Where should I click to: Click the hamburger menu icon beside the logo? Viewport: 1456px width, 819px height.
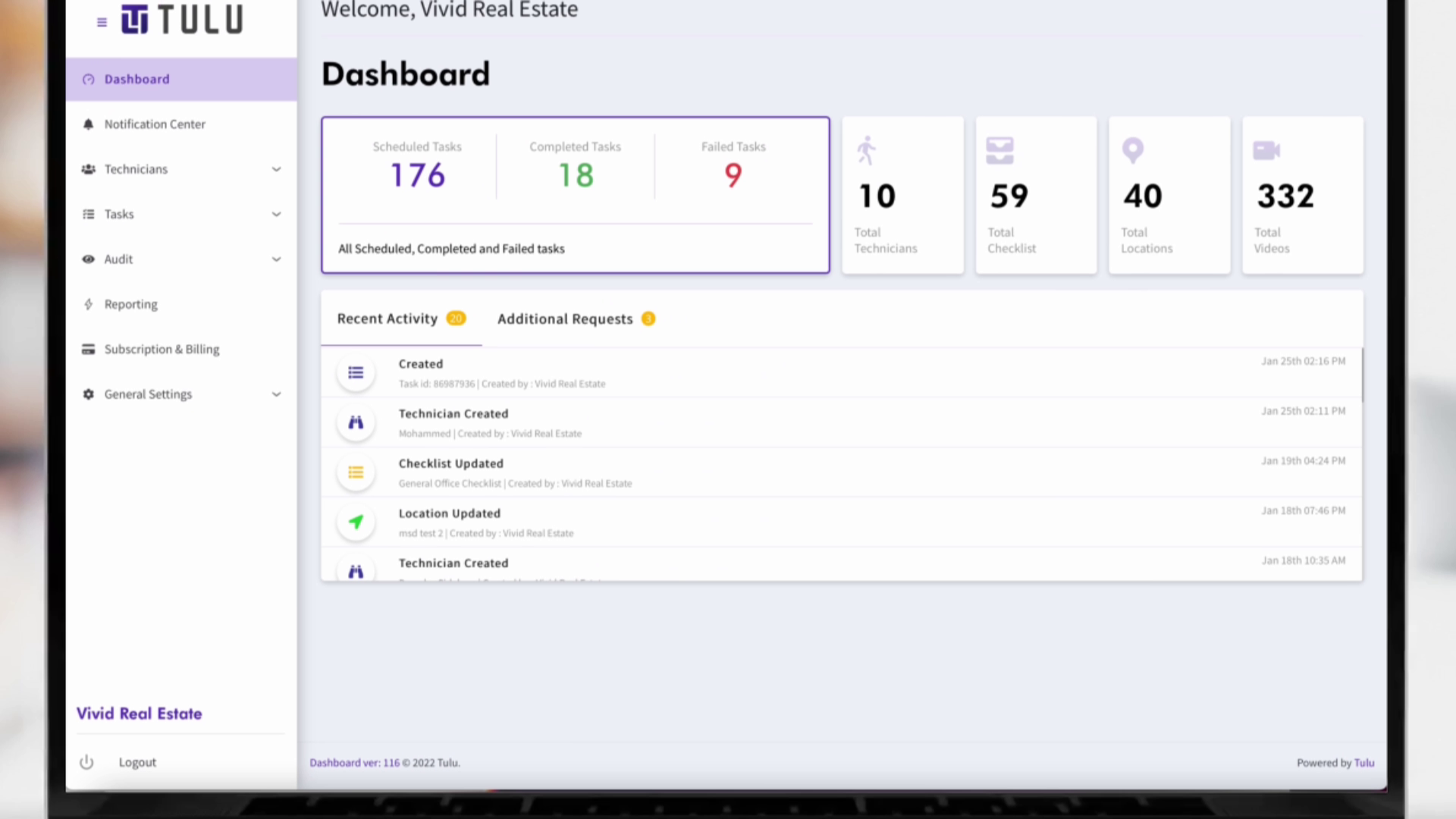(102, 23)
